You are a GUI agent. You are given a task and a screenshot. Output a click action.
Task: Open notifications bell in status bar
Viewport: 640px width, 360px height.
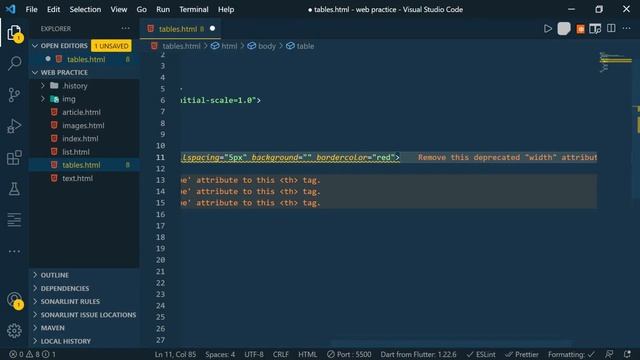[627, 354]
